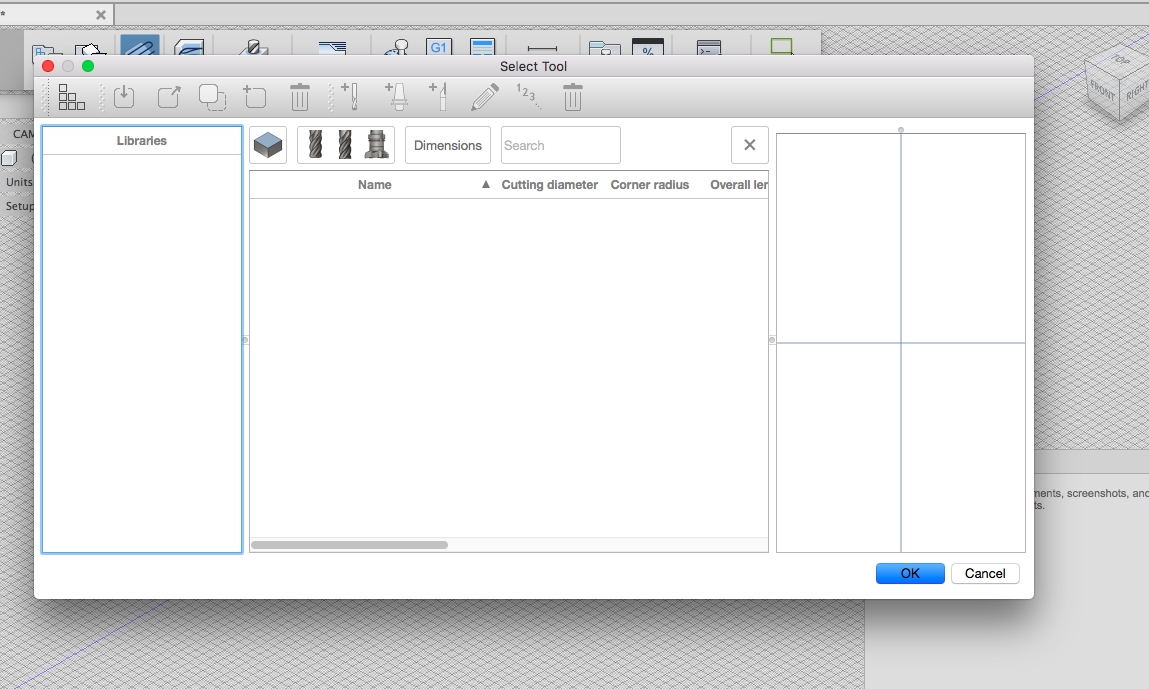Click the delete tool trash icon
Image resolution: width=1149 pixels, height=689 pixels.
pyautogui.click(x=573, y=97)
